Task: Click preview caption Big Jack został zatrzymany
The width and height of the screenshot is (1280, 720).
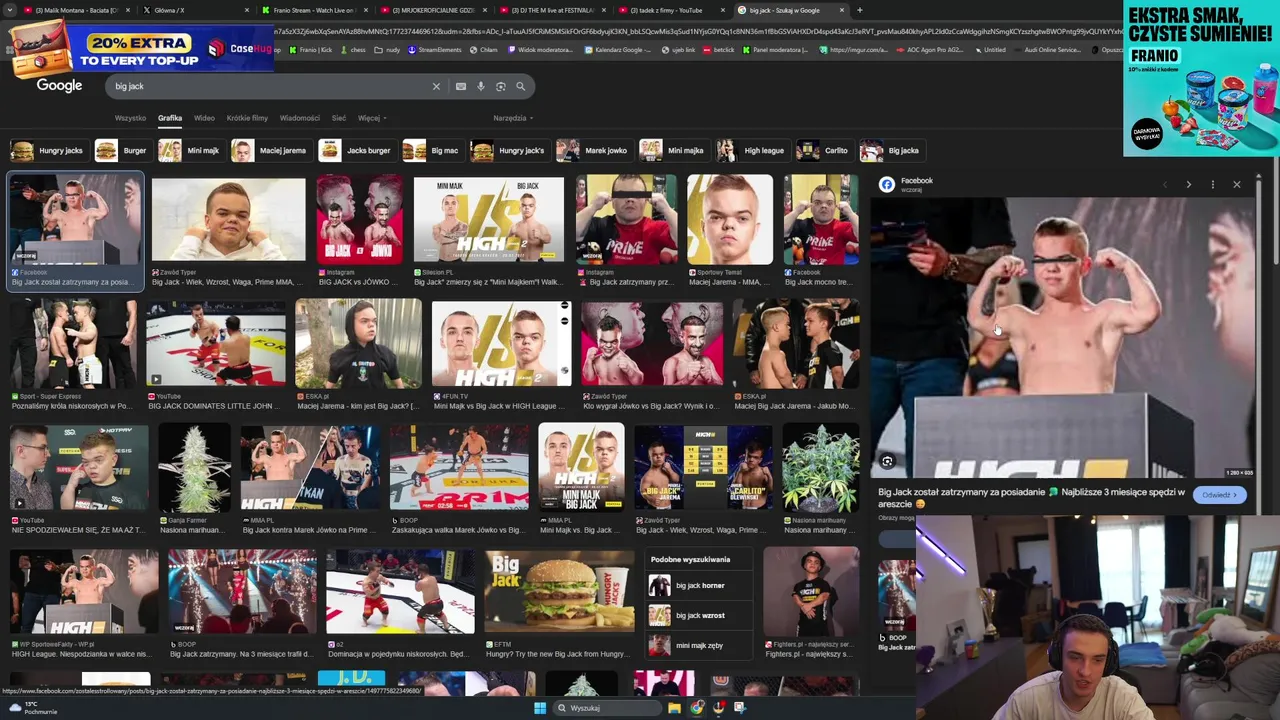Action: 1031,497
